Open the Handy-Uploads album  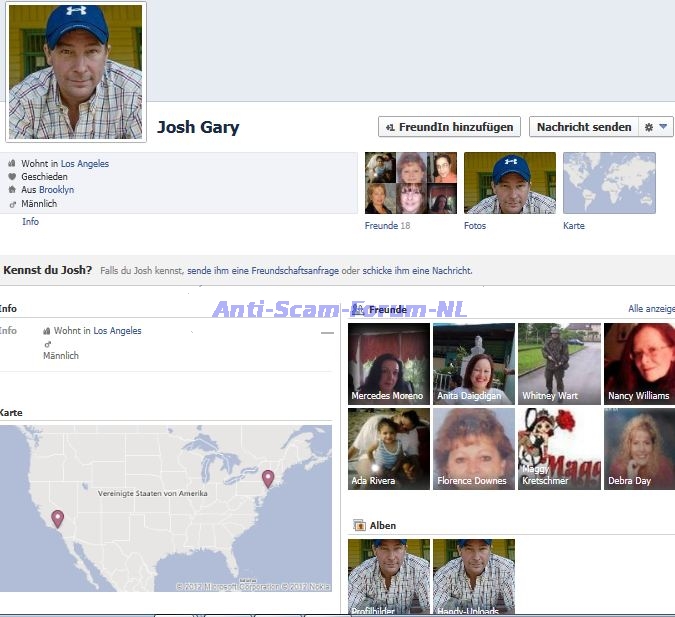pos(474,576)
